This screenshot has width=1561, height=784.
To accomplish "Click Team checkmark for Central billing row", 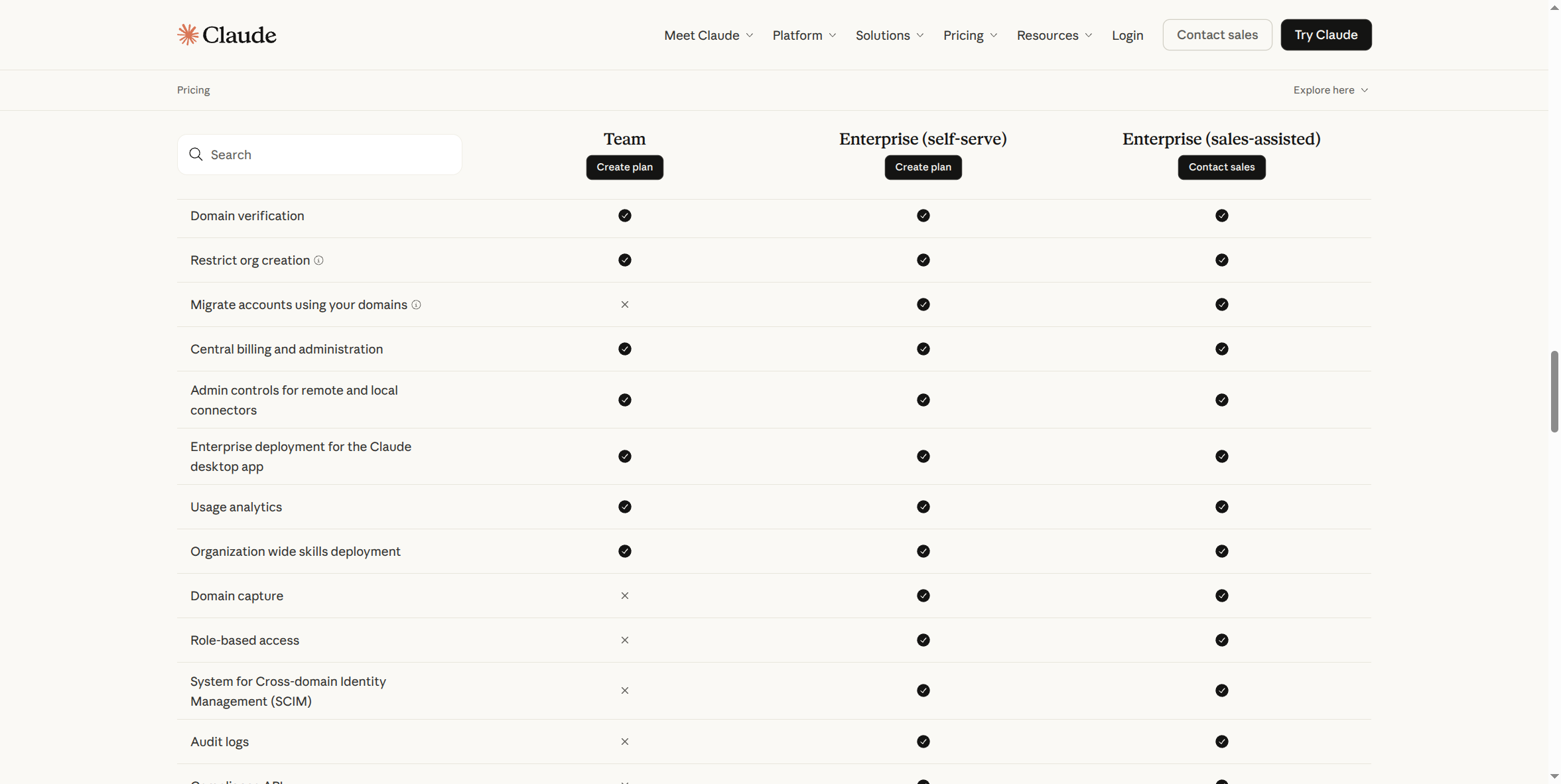I will point(625,349).
